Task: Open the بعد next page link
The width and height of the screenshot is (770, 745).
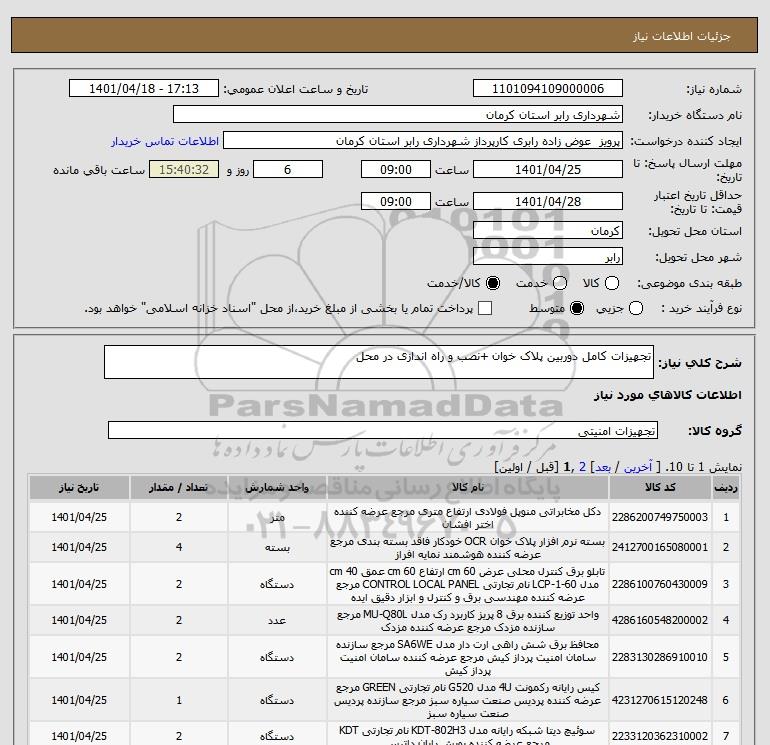Action: [x=603, y=467]
